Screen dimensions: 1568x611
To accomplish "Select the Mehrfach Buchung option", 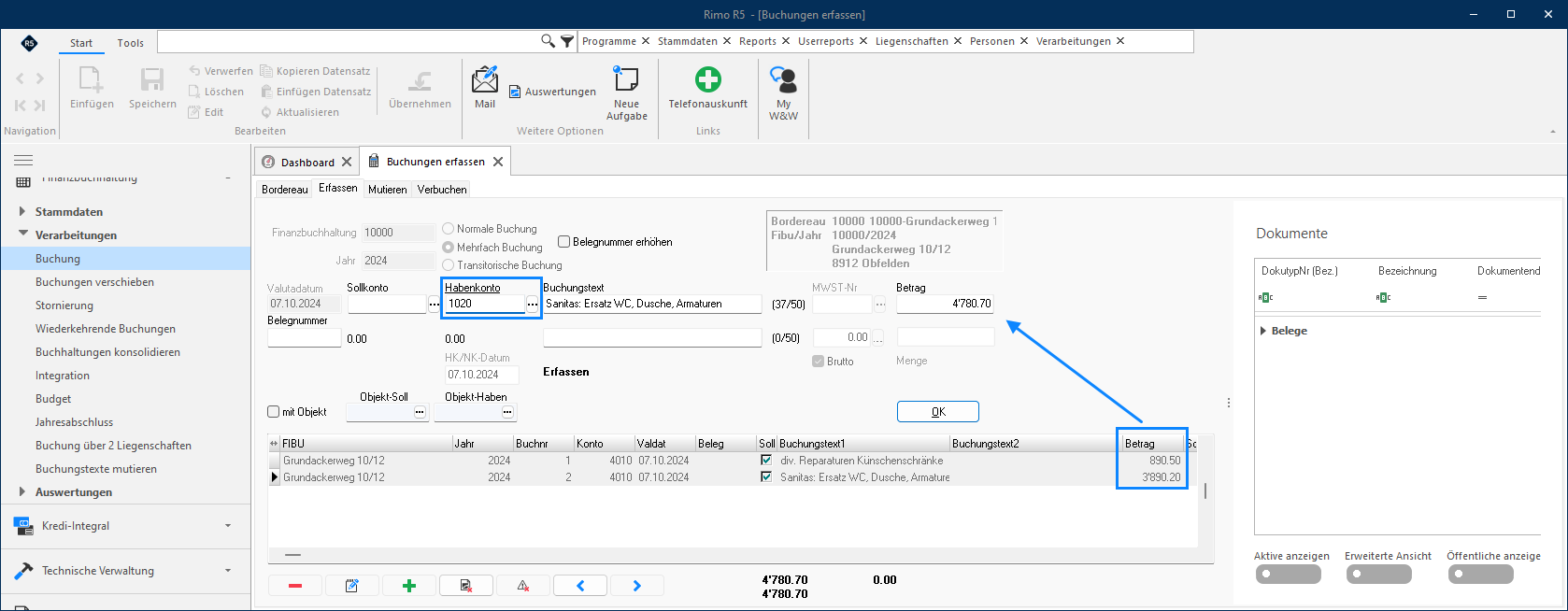I will click(449, 248).
